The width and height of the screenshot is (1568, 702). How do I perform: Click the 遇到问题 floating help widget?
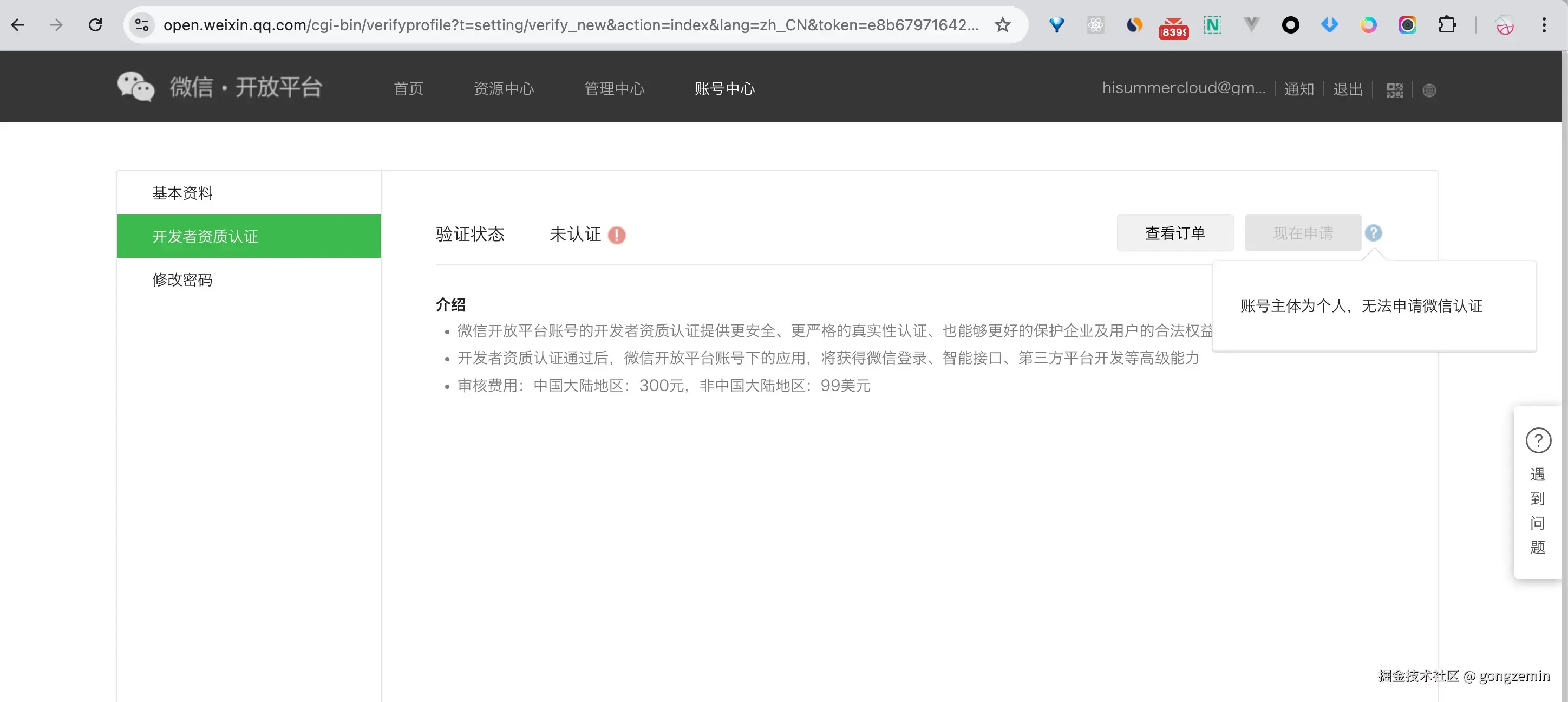[1538, 492]
